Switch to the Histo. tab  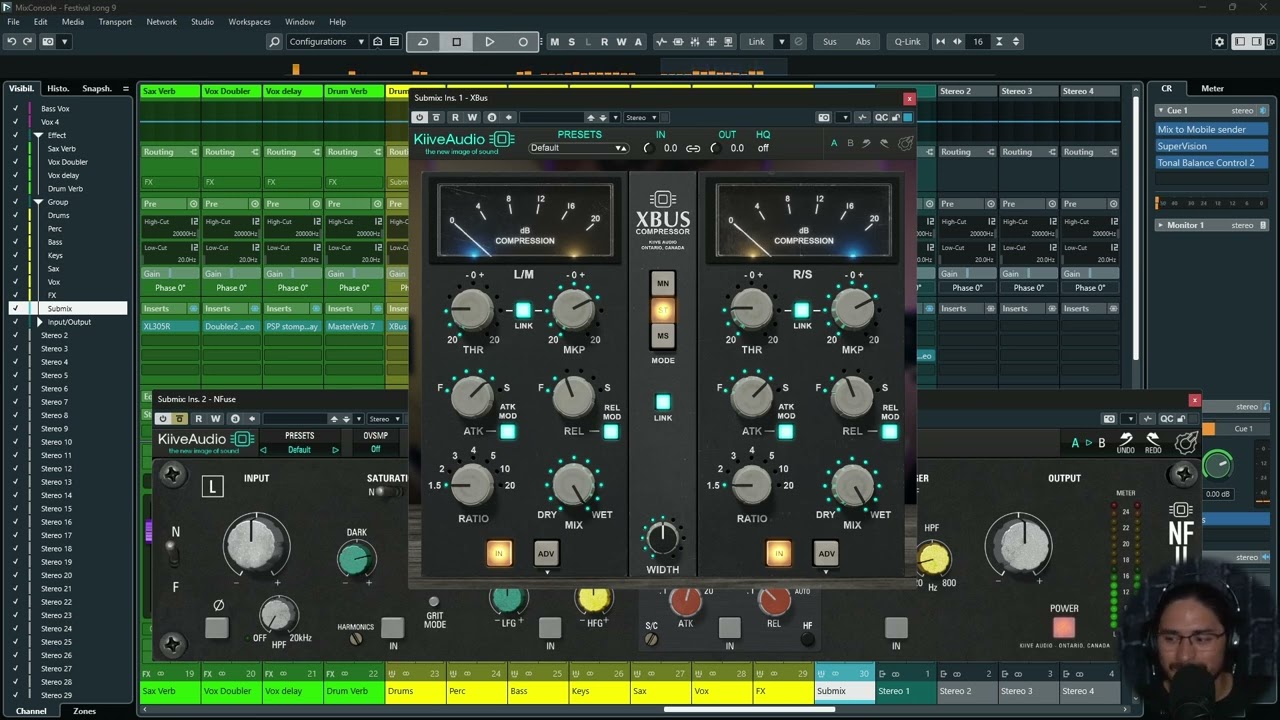(x=58, y=88)
